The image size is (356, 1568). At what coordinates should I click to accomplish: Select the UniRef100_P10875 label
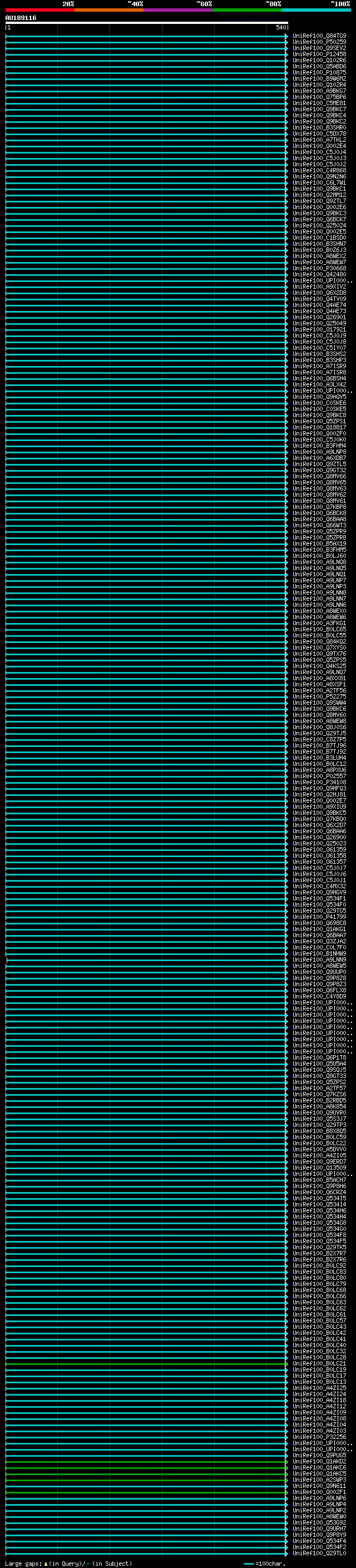[319, 72]
